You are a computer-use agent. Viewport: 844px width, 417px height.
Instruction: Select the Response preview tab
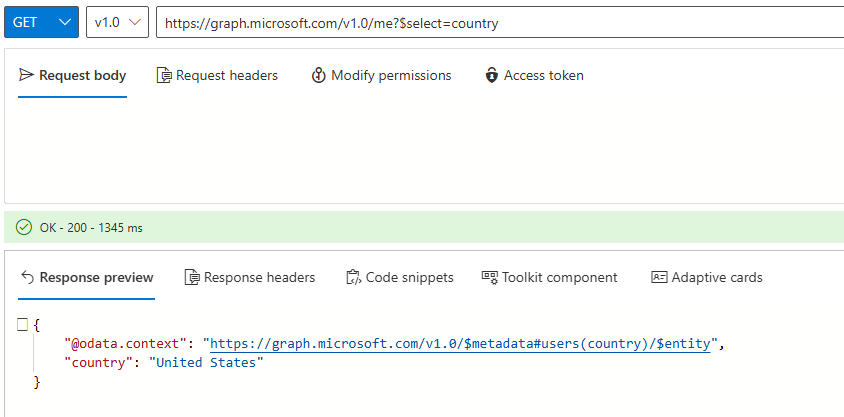pos(87,278)
